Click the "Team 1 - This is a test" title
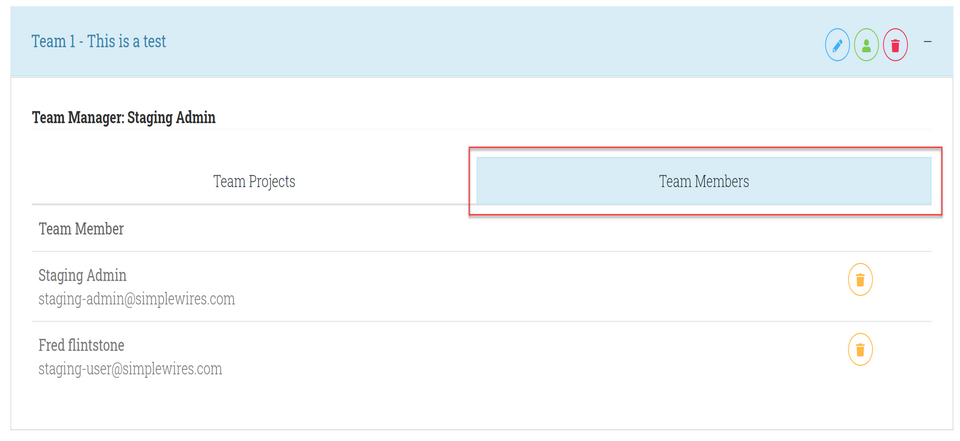The image size is (960, 441). pyautogui.click(x=99, y=42)
